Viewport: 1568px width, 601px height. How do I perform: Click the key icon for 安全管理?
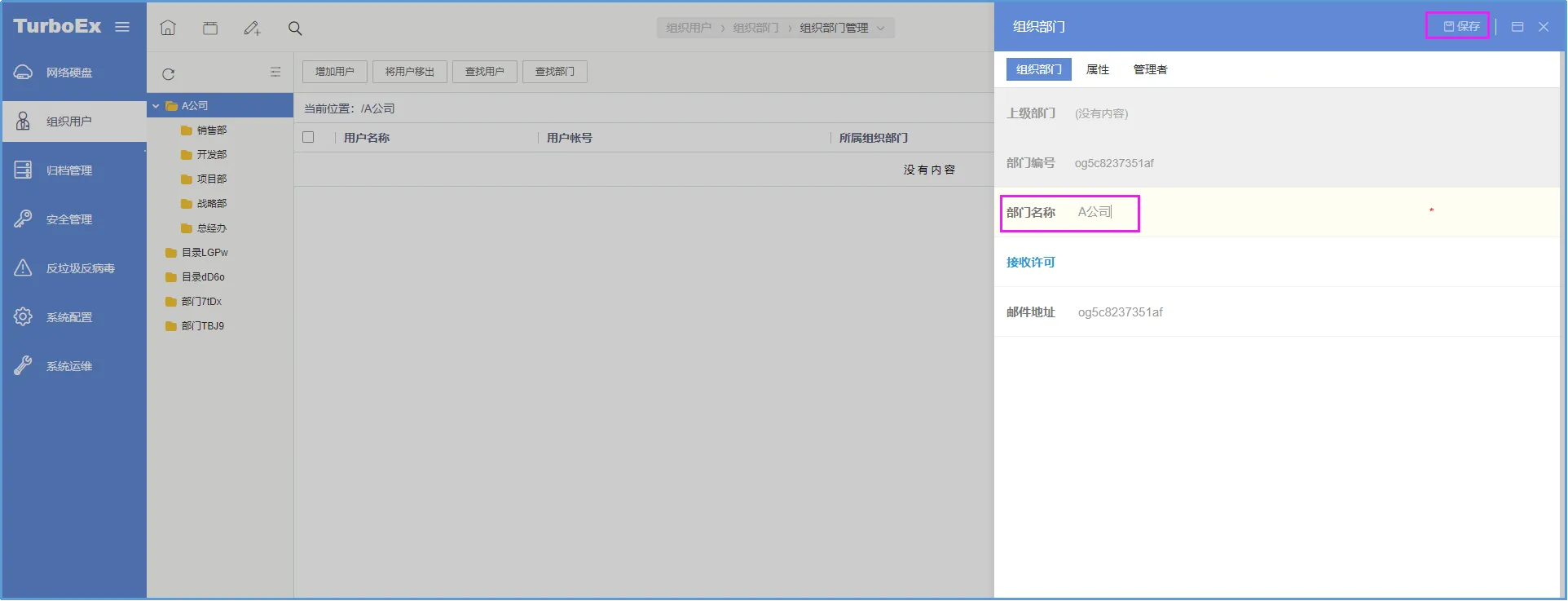pos(23,219)
